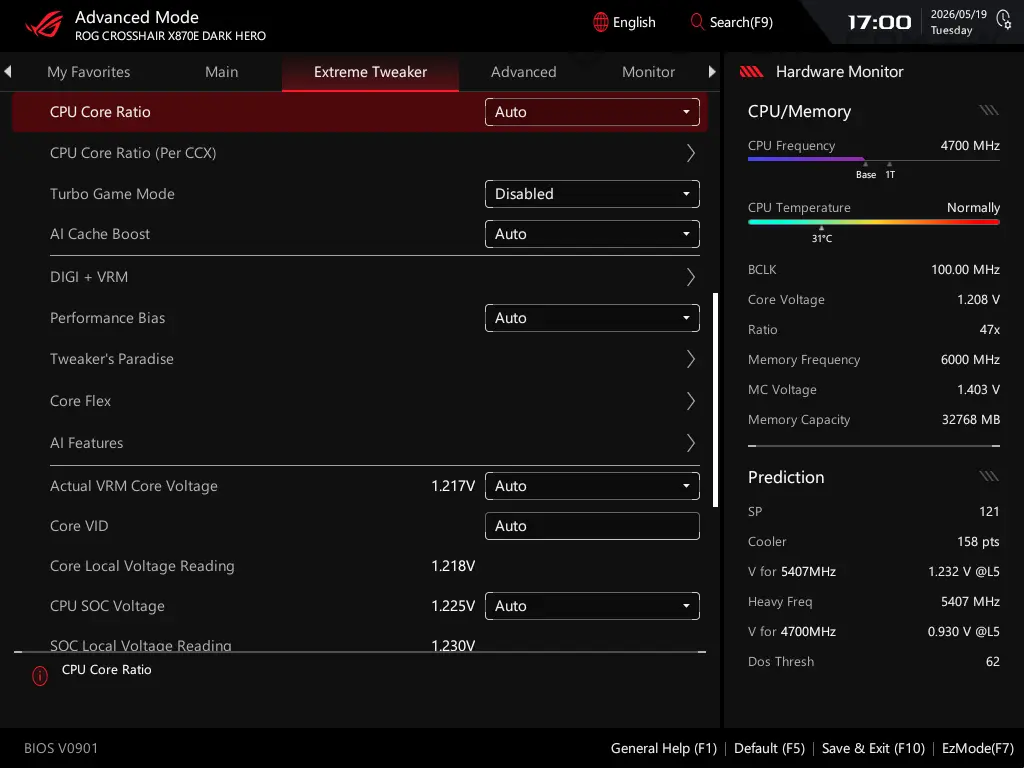Open the CPU Core Ratio dropdown
The width and height of the screenshot is (1024, 768).
[592, 112]
